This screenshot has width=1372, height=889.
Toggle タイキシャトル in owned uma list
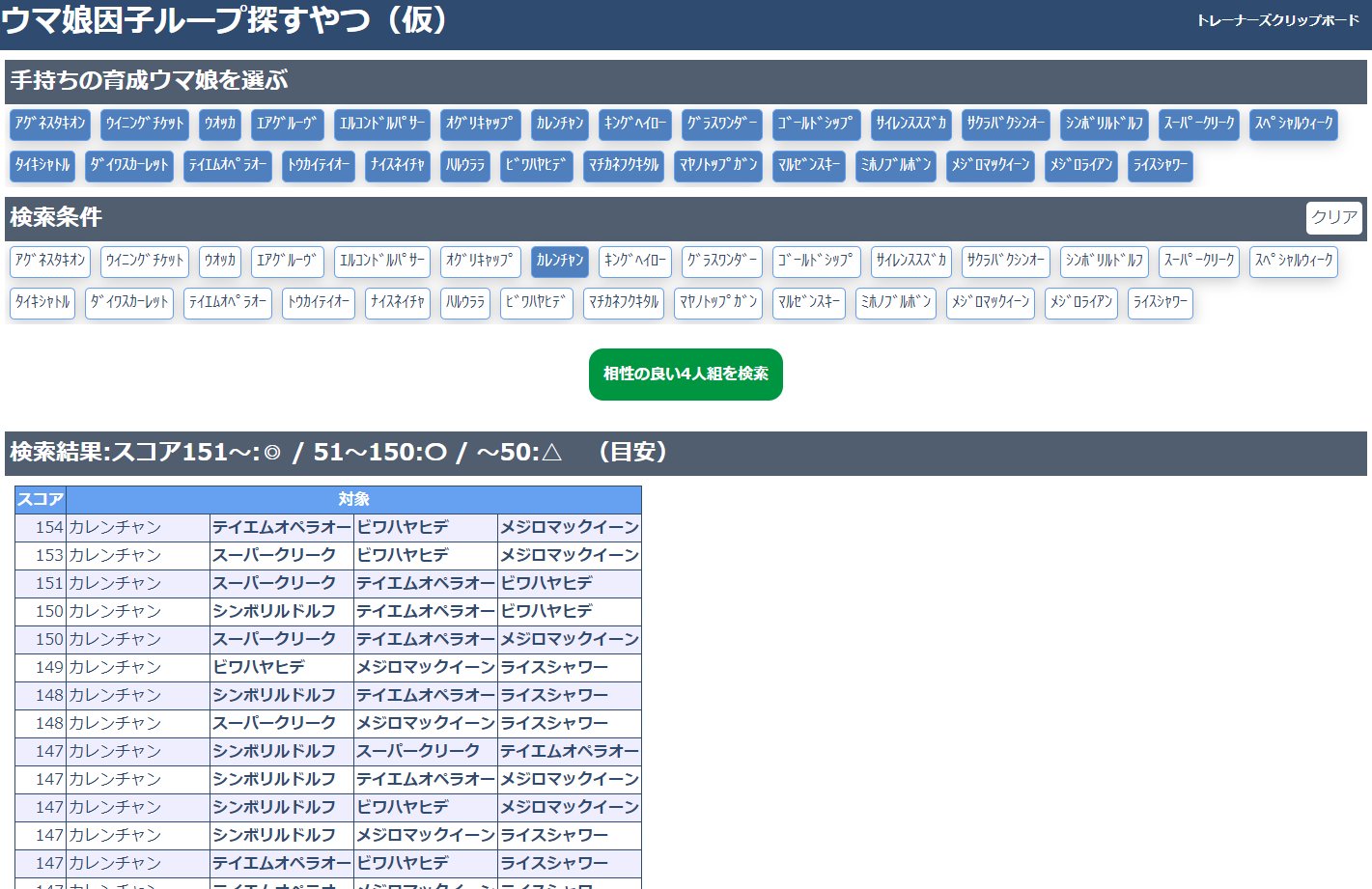pos(42,166)
